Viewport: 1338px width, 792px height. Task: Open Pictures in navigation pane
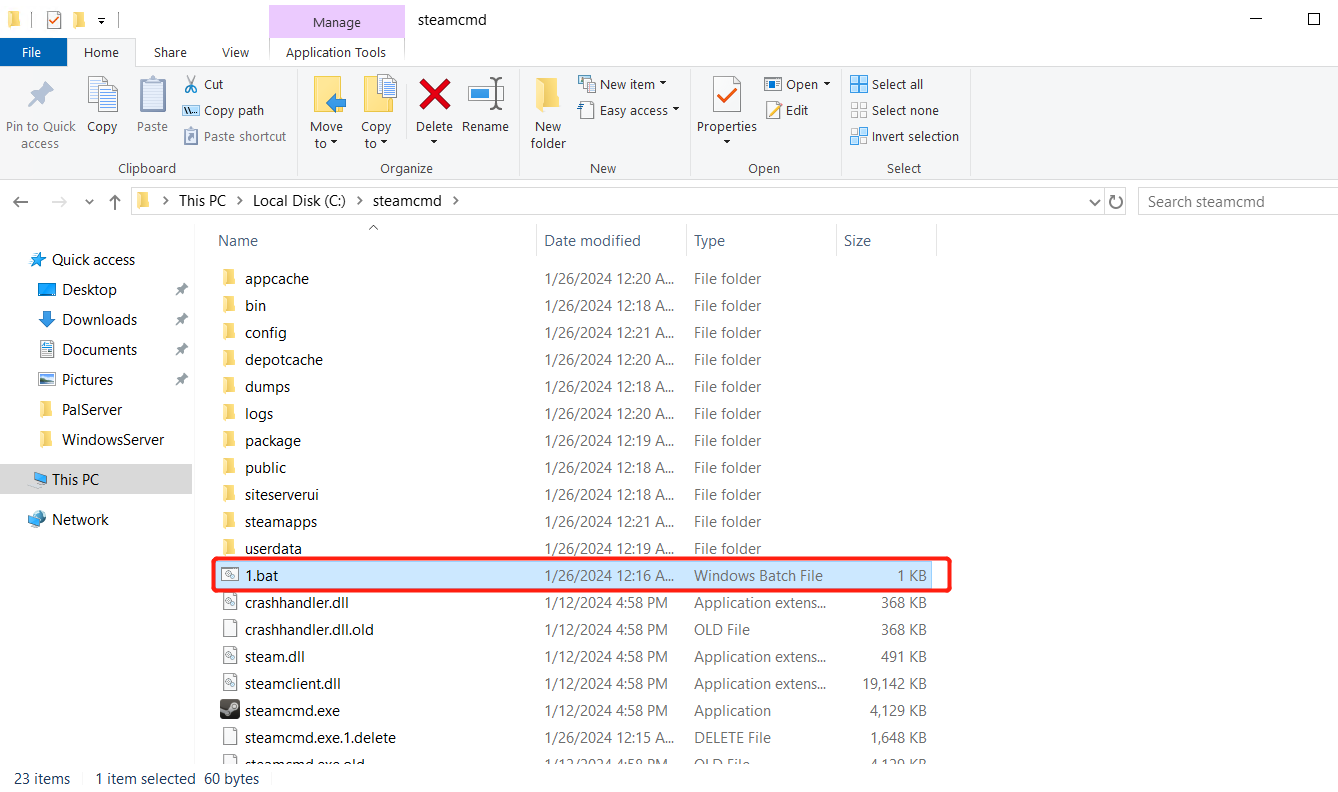(x=87, y=379)
